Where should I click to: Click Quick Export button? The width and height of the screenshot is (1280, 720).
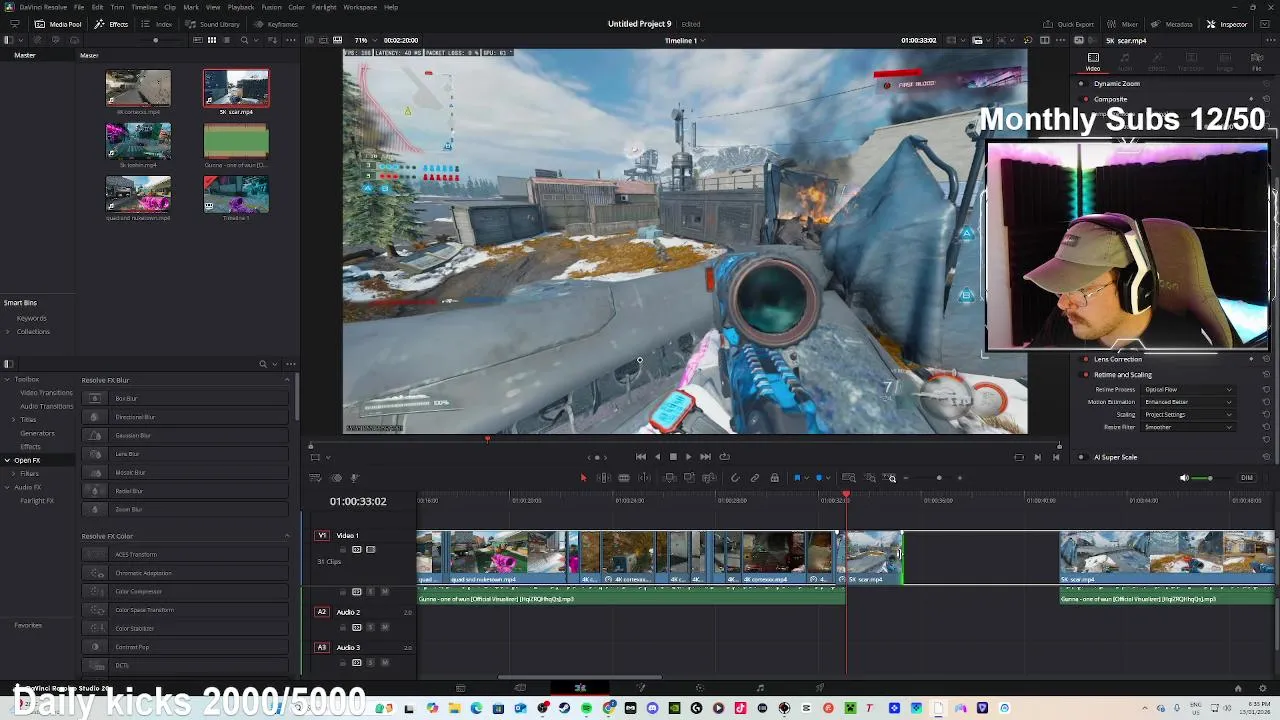point(1069,24)
